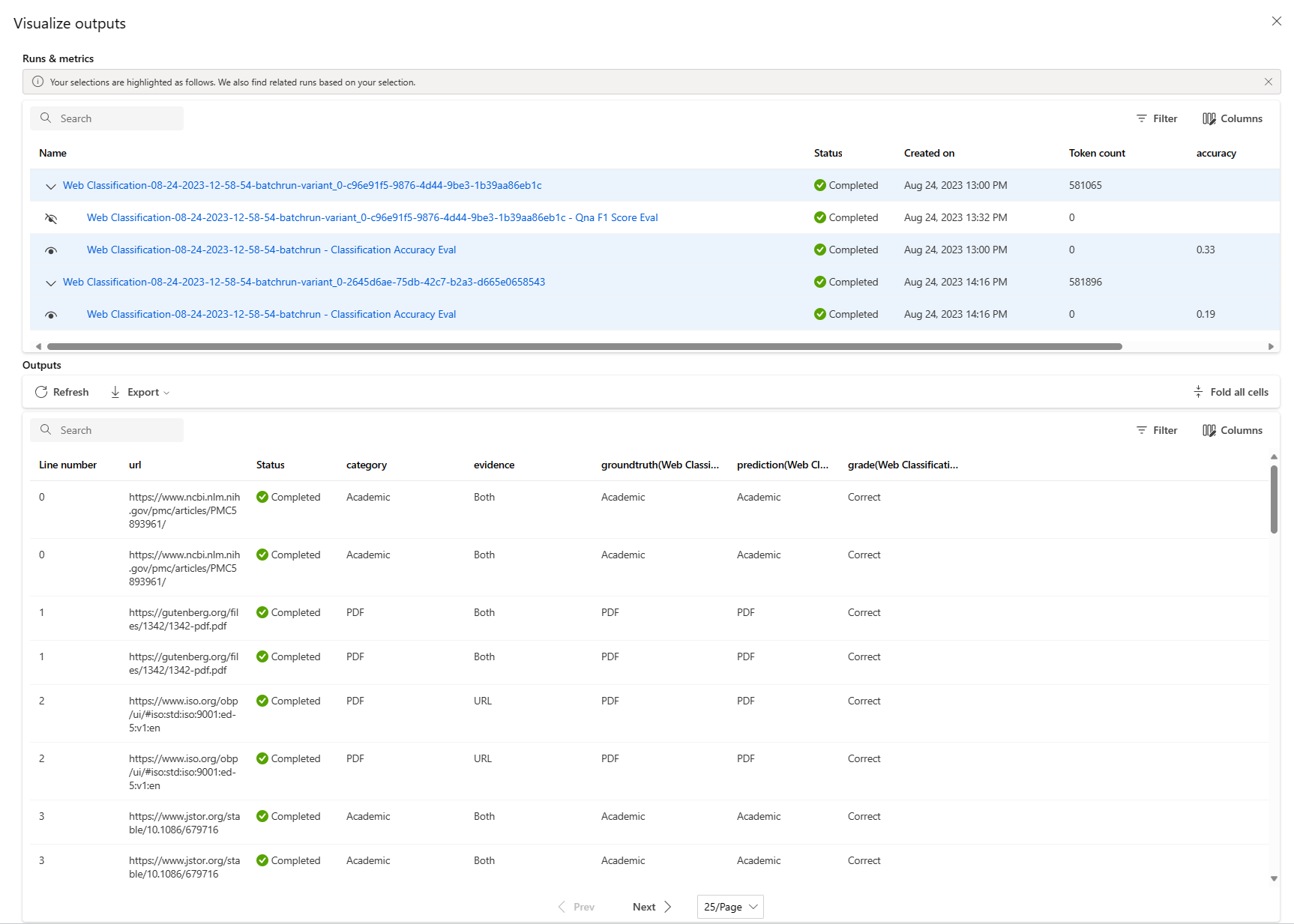Click the info icon in the banner
The image size is (1294, 924).
(x=37, y=82)
